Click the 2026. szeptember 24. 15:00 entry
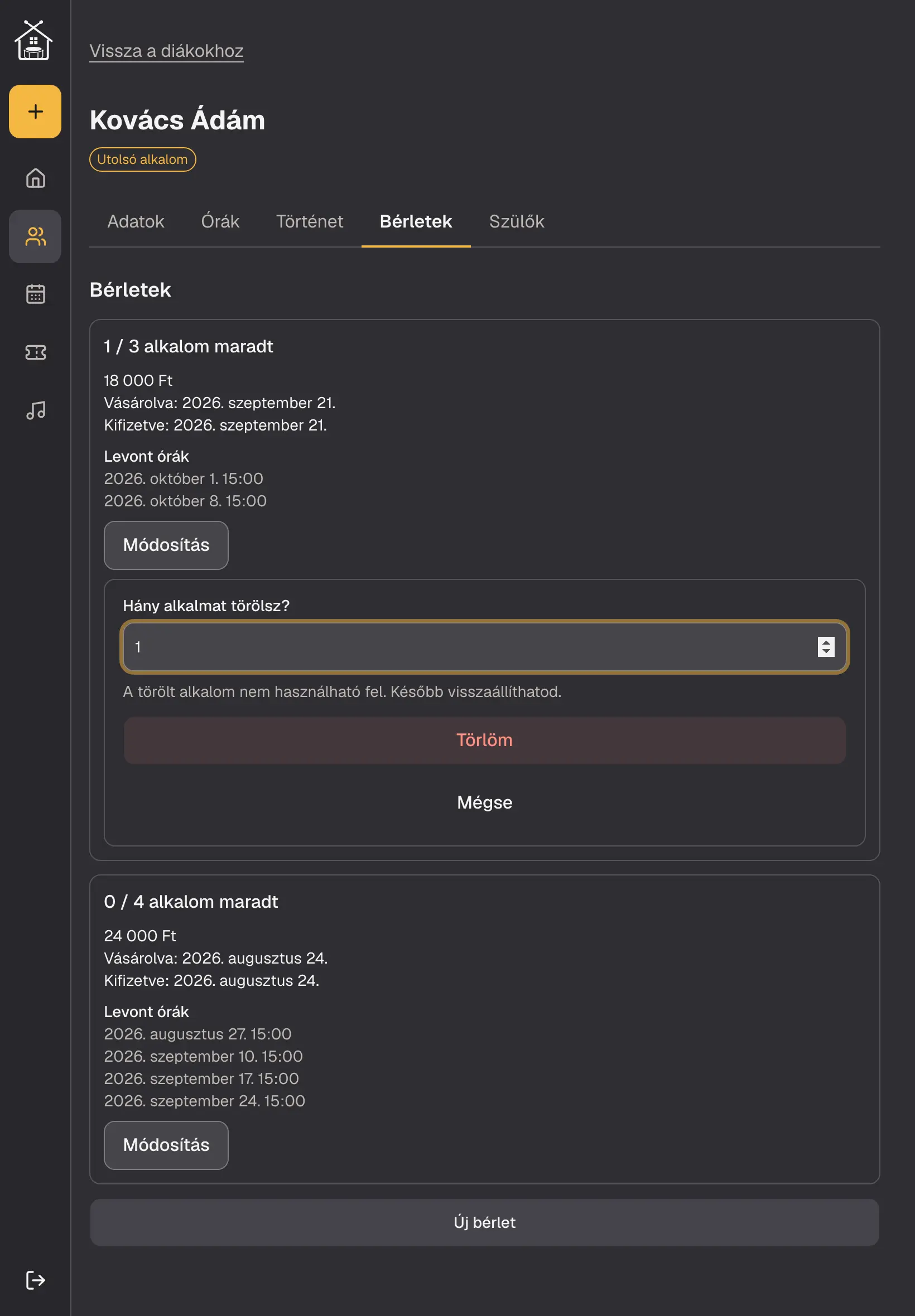This screenshot has width=915, height=1316. [x=205, y=1101]
